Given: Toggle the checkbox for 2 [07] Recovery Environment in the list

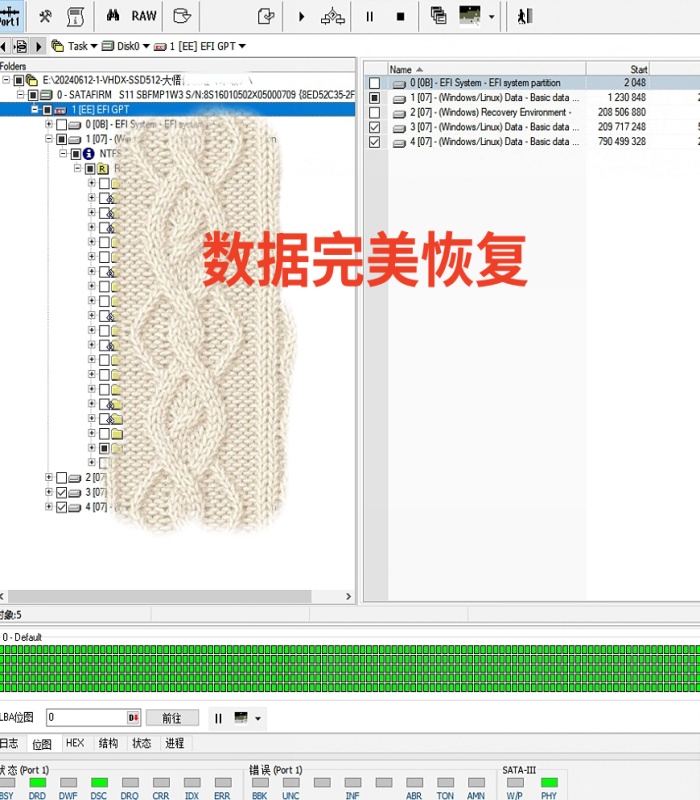Looking at the screenshot, I should point(374,112).
